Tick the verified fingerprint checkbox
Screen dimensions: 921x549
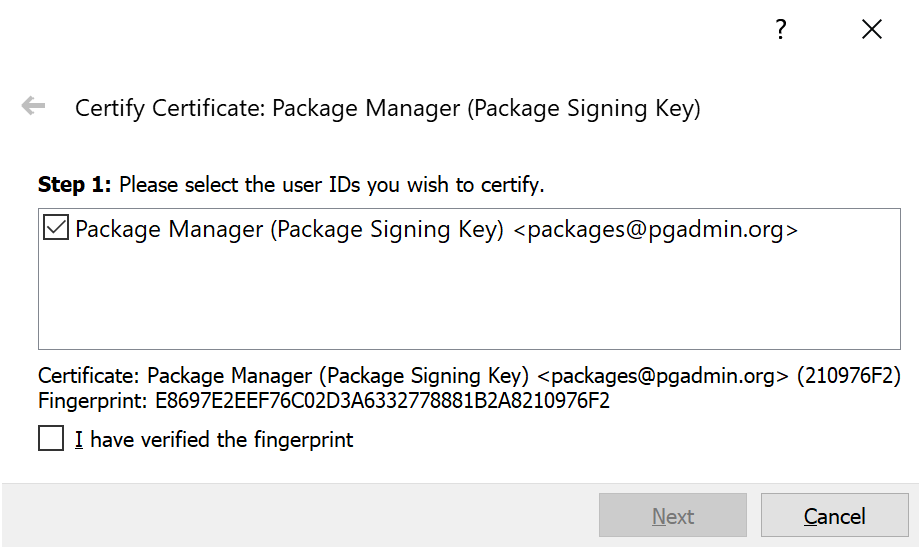[x=51, y=439]
